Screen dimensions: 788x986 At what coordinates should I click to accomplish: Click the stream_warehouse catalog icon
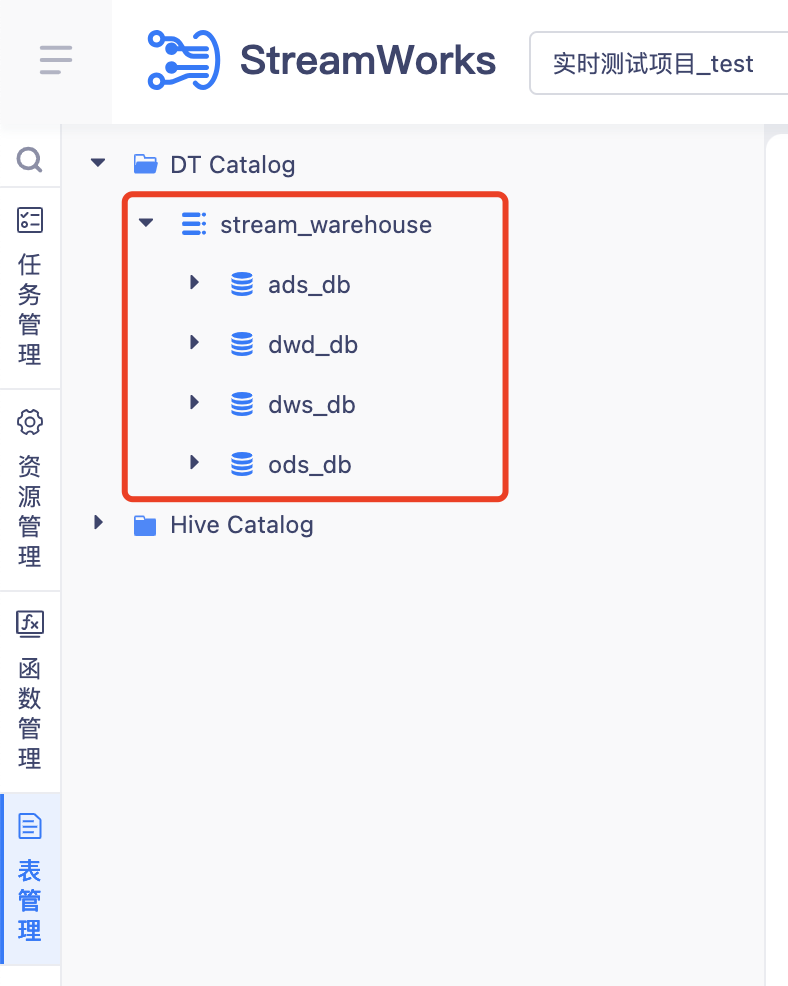(194, 224)
